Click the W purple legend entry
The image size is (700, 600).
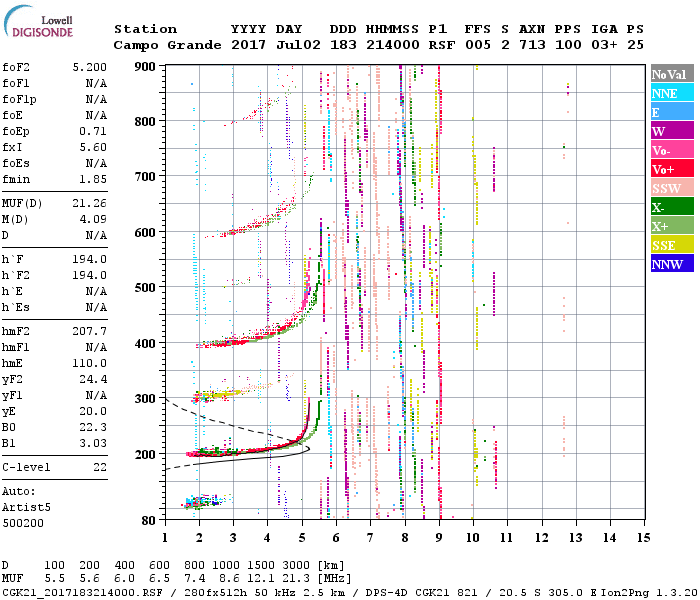(671, 131)
